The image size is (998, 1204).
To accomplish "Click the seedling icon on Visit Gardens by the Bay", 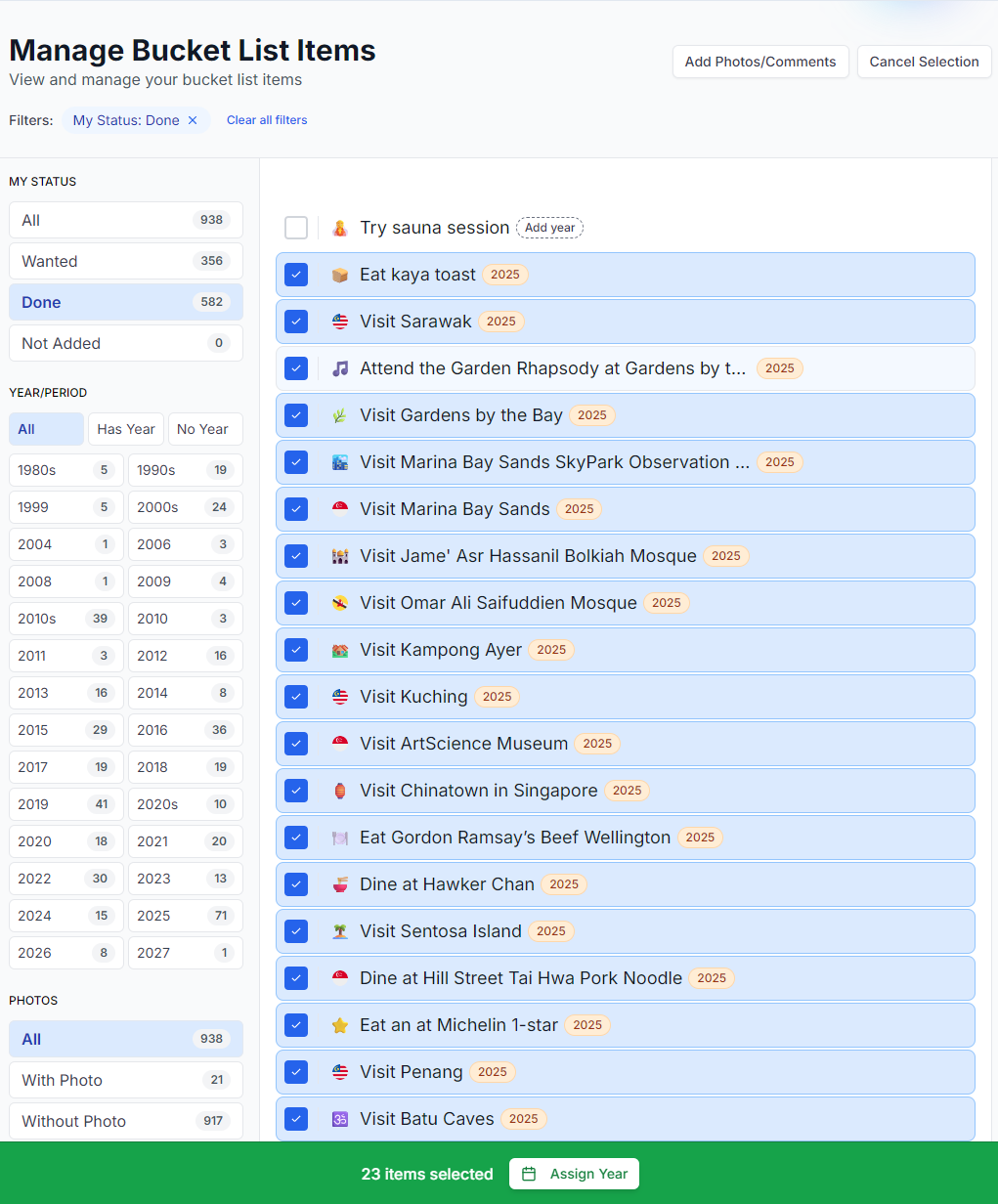I will (339, 414).
